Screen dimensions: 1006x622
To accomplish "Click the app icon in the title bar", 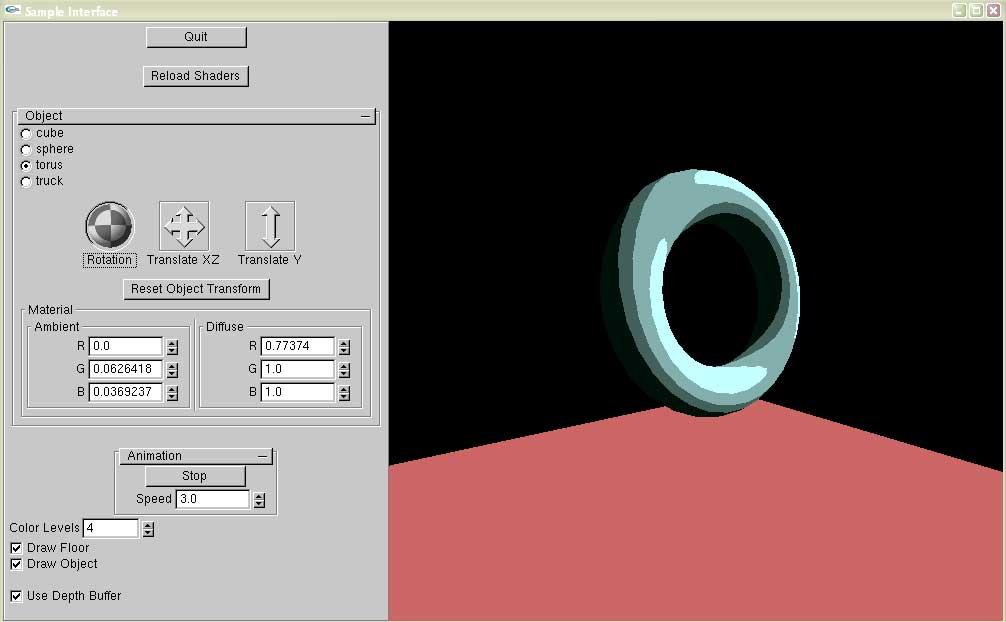I will tap(12, 11).
